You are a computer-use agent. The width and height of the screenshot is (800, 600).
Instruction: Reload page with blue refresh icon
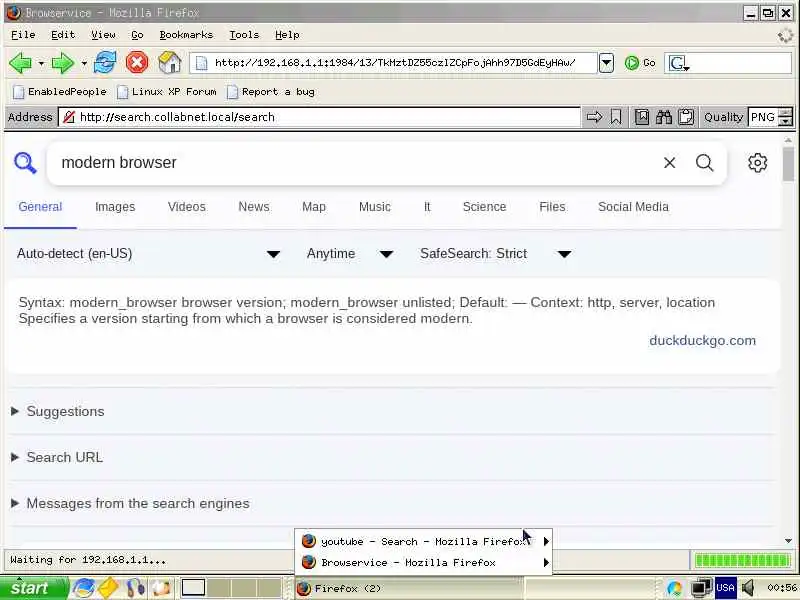(105, 63)
